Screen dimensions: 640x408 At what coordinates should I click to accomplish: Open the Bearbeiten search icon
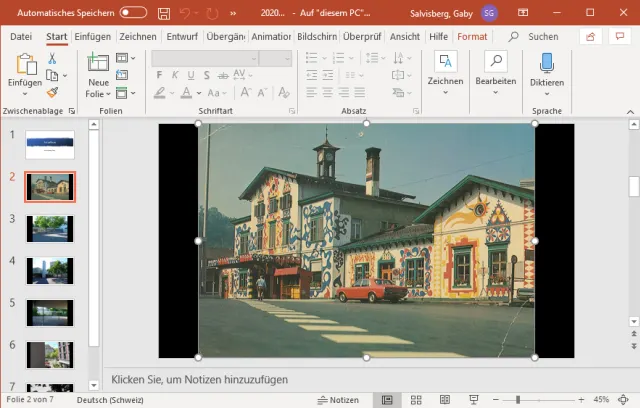click(495, 63)
